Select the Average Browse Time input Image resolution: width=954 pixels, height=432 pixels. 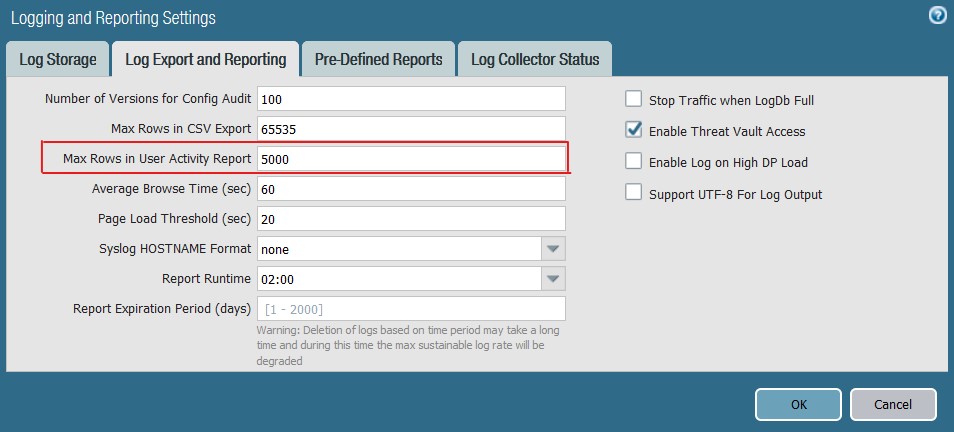pos(411,189)
